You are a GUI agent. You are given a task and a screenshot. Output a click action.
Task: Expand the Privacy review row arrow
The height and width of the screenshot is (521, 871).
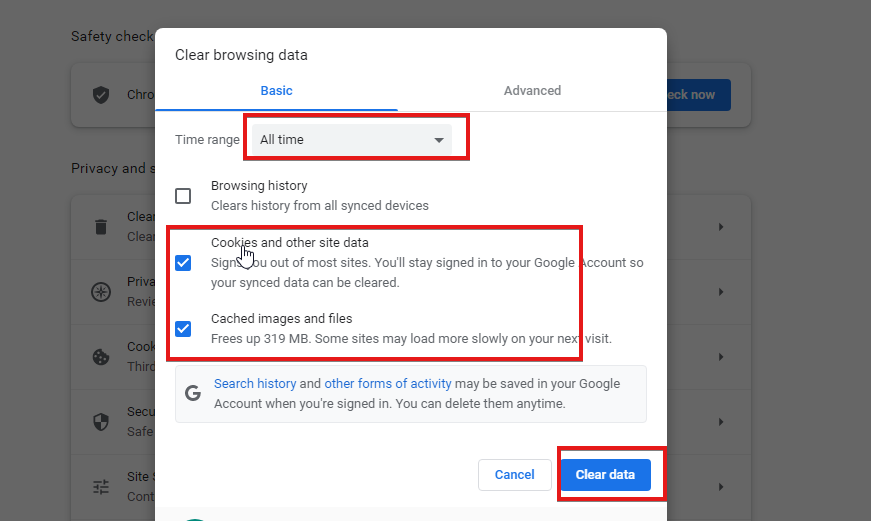[720, 292]
